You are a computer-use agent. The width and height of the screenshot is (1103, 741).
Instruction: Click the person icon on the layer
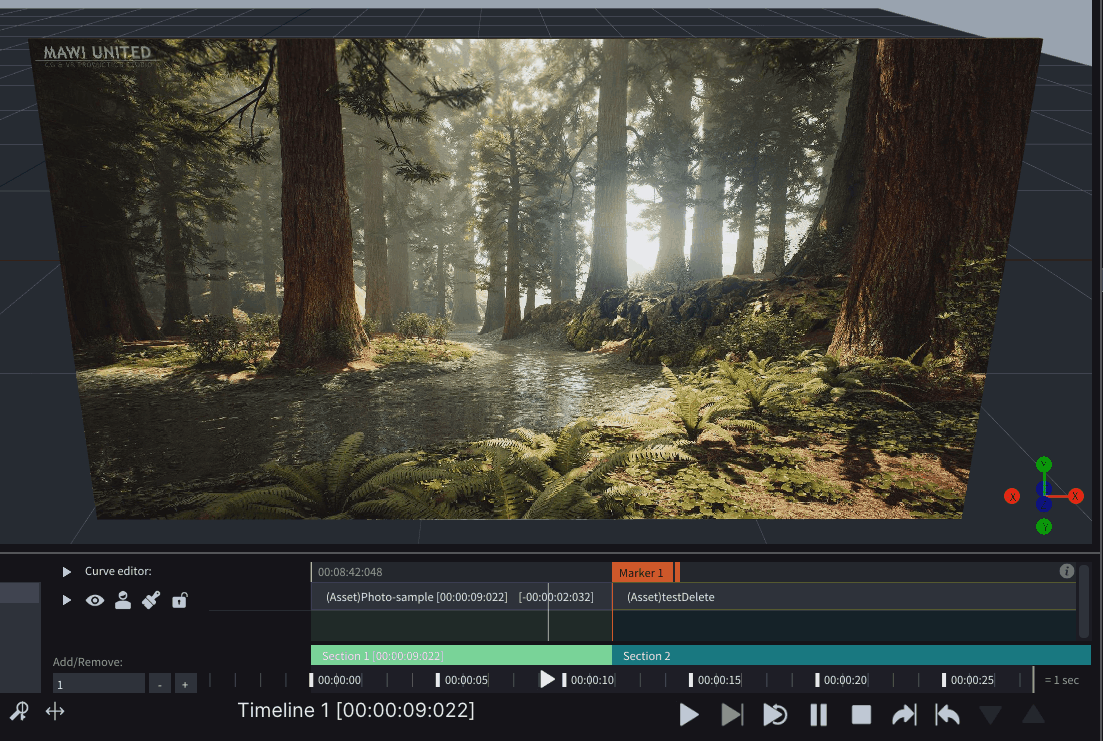123,600
